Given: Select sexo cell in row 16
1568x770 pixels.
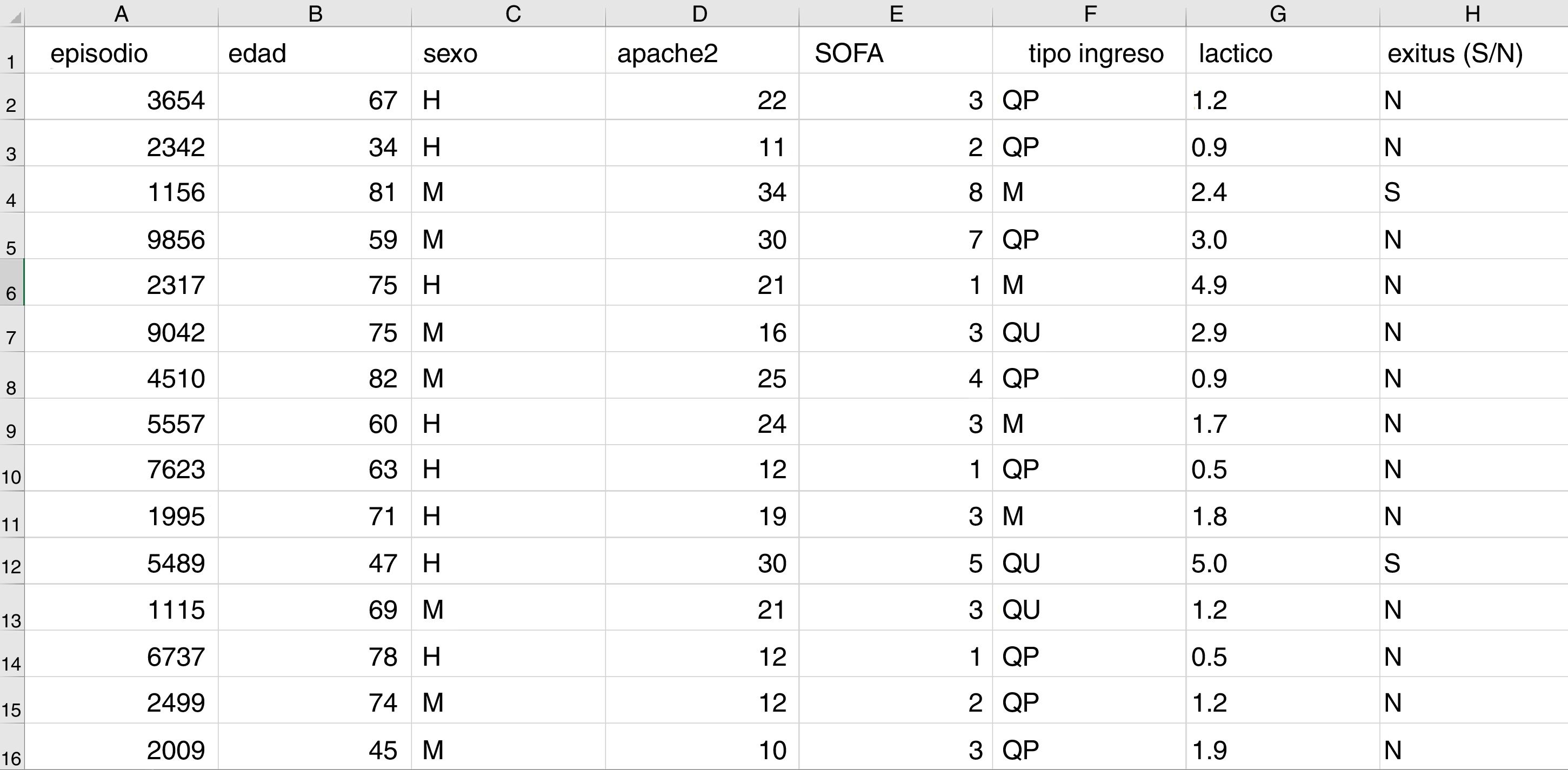Looking at the screenshot, I should [x=508, y=750].
